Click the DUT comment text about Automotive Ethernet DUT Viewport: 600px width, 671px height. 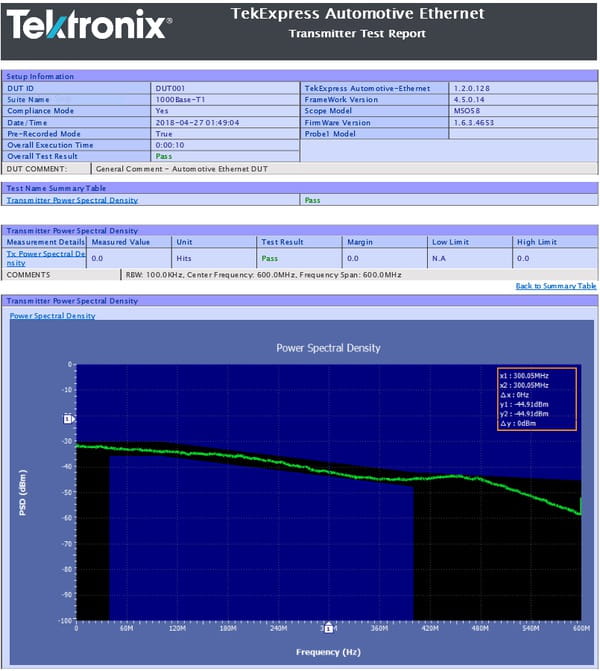pyautogui.click(x=181, y=169)
